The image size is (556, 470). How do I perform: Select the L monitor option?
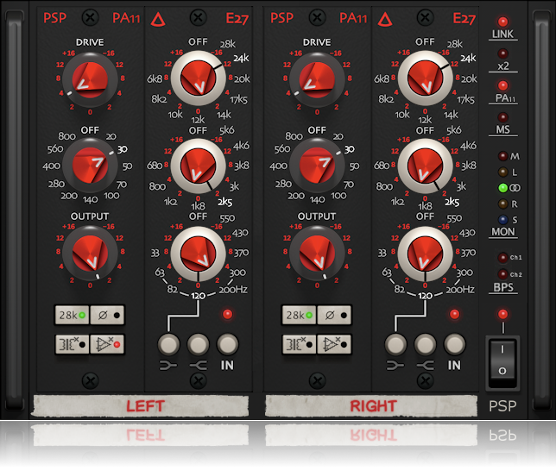pyautogui.click(x=502, y=172)
